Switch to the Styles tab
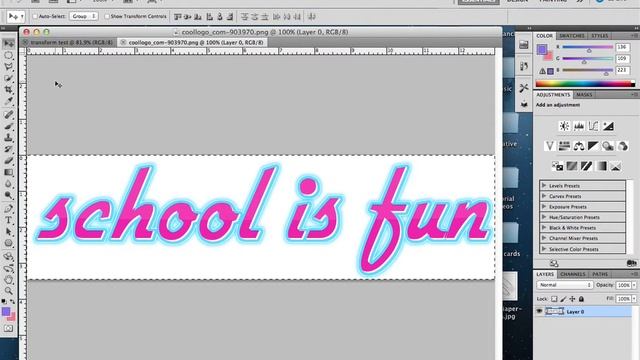Viewport: 640px width, 360px height. pyautogui.click(x=600, y=36)
